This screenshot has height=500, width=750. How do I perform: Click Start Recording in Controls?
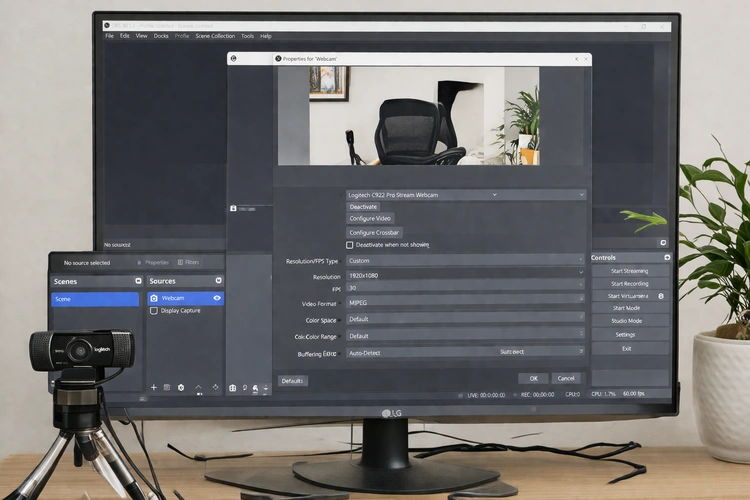click(629, 284)
